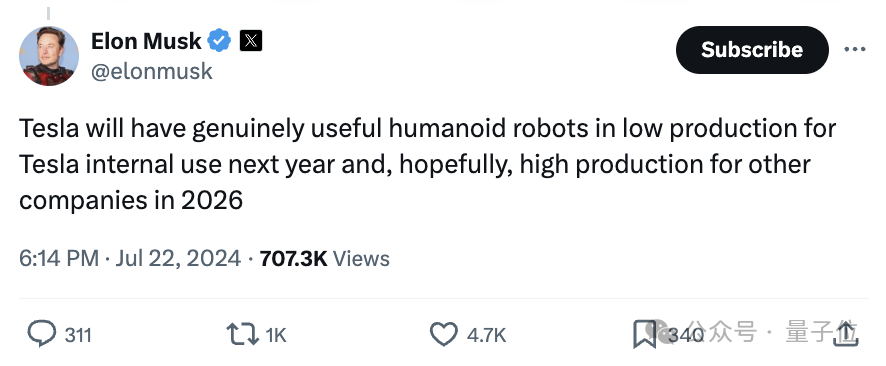886x366 pixels.
Task: Click the share upload arrow icon
Action: (x=846, y=333)
